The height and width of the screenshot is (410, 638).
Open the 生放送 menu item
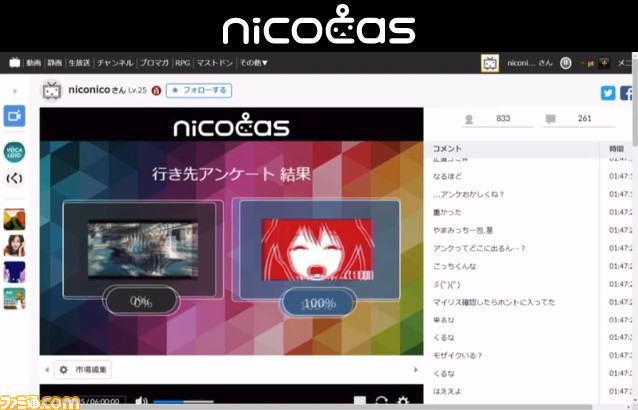(x=79, y=63)
